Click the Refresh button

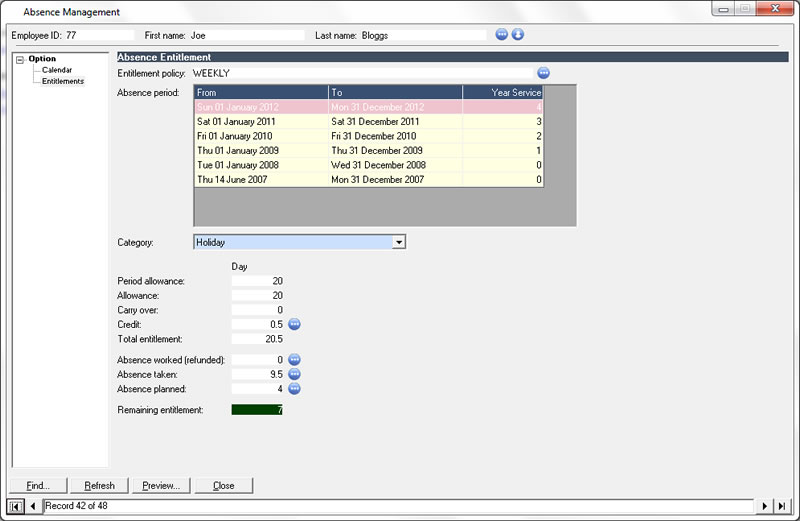[100, 486]
